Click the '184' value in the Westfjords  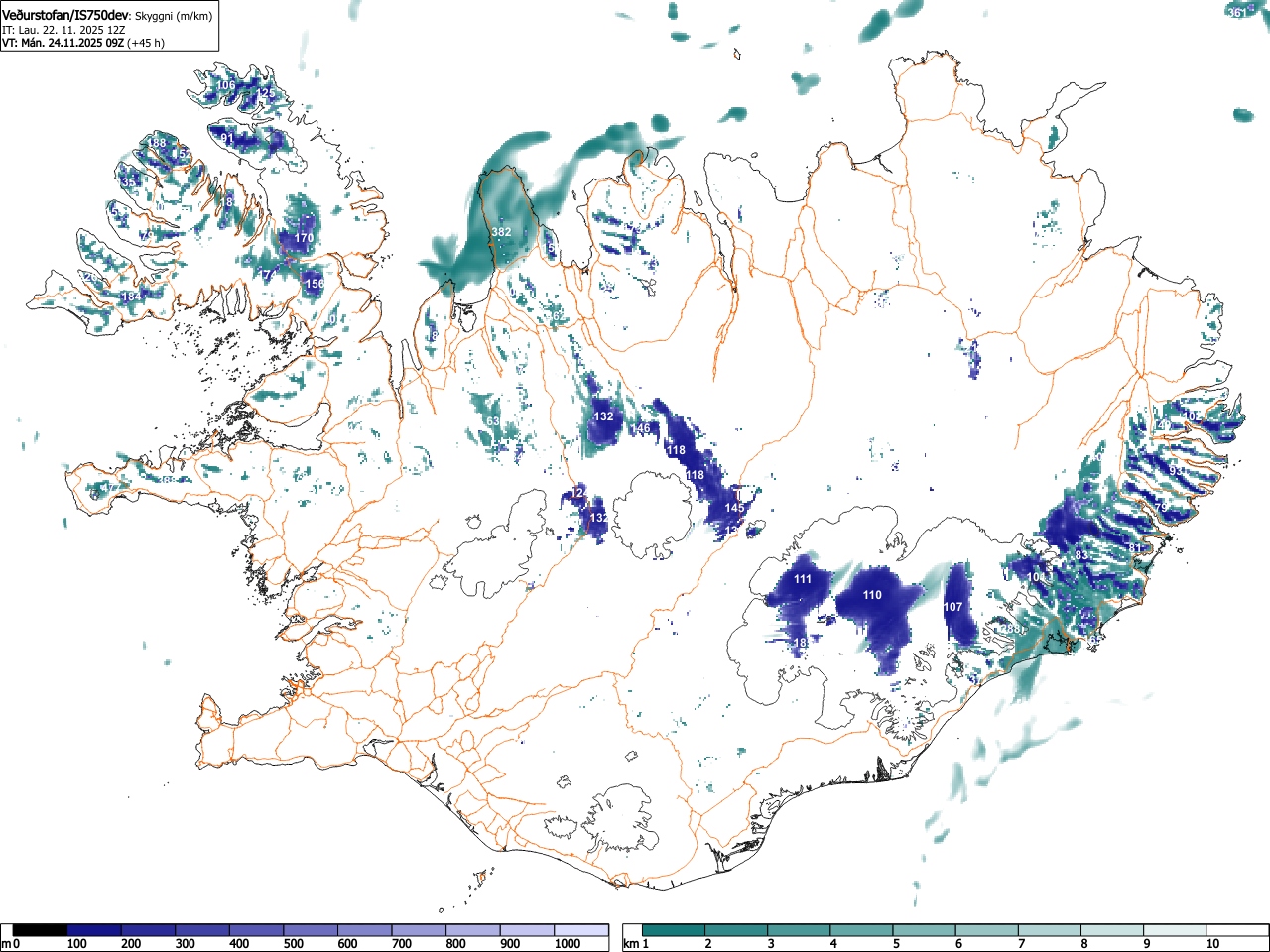(x=131, y=297)
